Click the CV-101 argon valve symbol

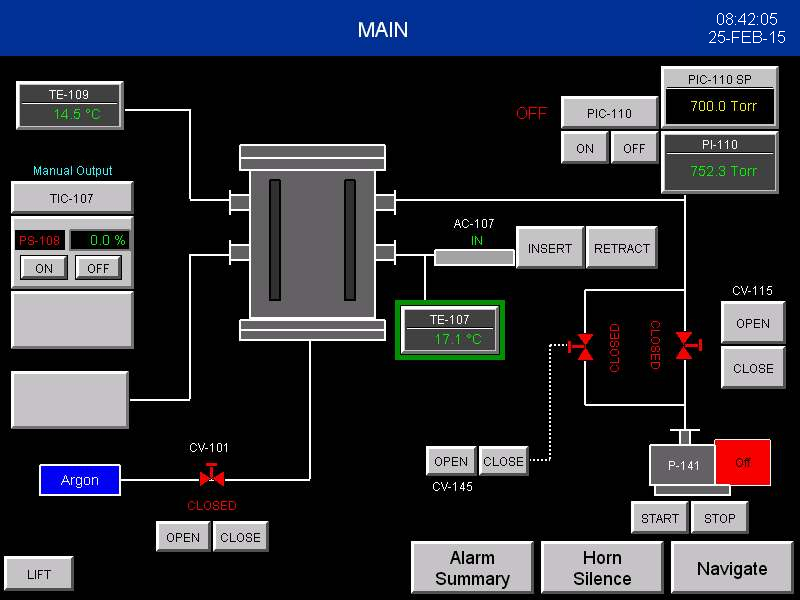[212, 477]
